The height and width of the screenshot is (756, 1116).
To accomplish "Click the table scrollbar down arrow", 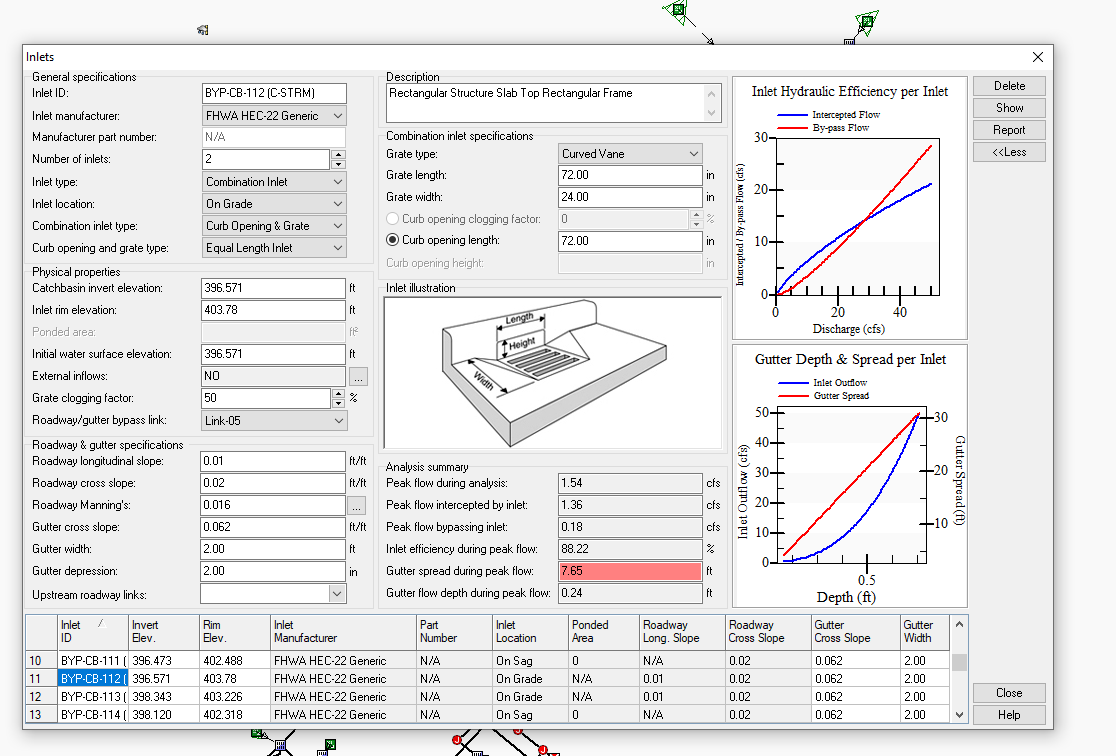I will pos(958,716).
